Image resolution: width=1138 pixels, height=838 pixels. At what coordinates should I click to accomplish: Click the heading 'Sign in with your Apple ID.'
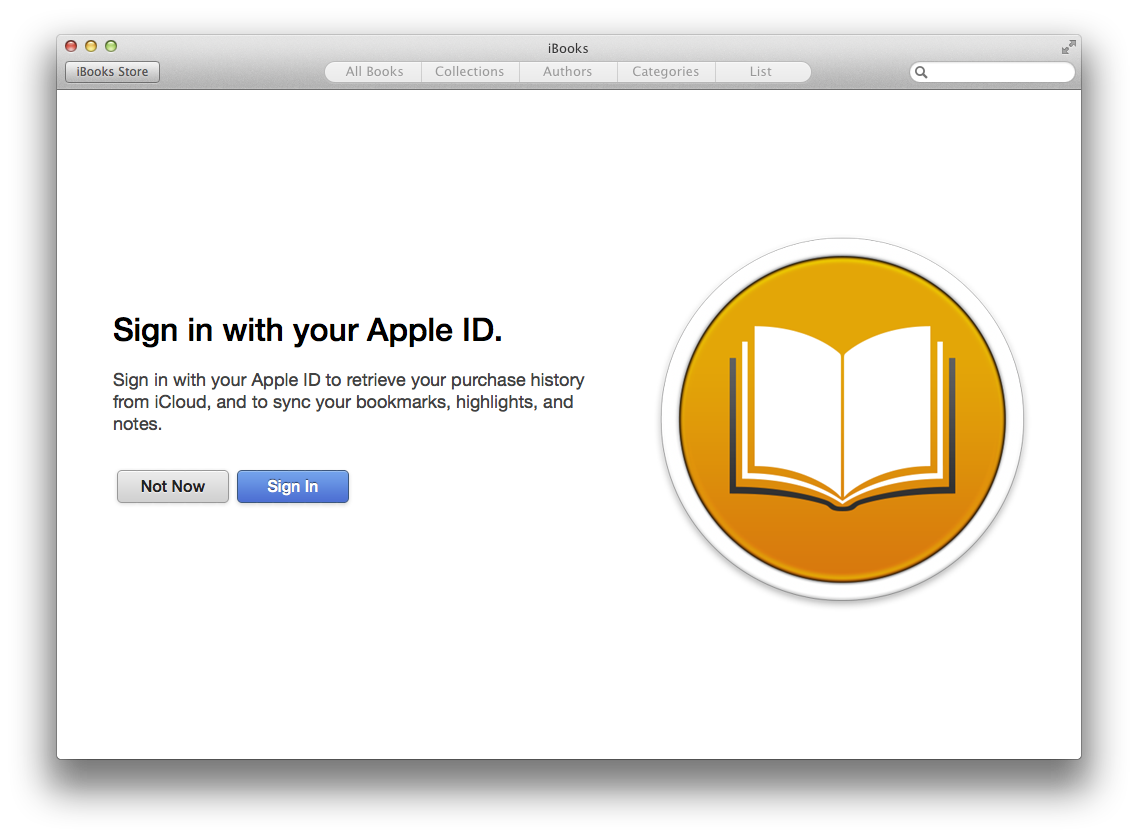tap(308, 331)
